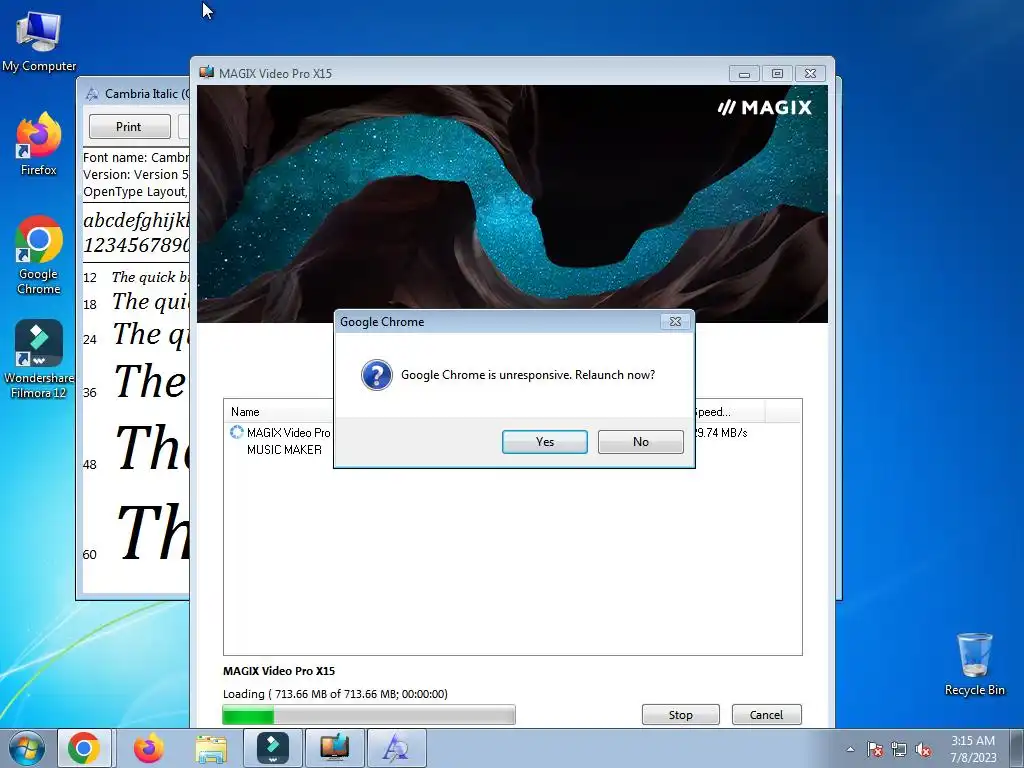Show hidden system tray icons
1024x768 pixels.
pos(850,749)
